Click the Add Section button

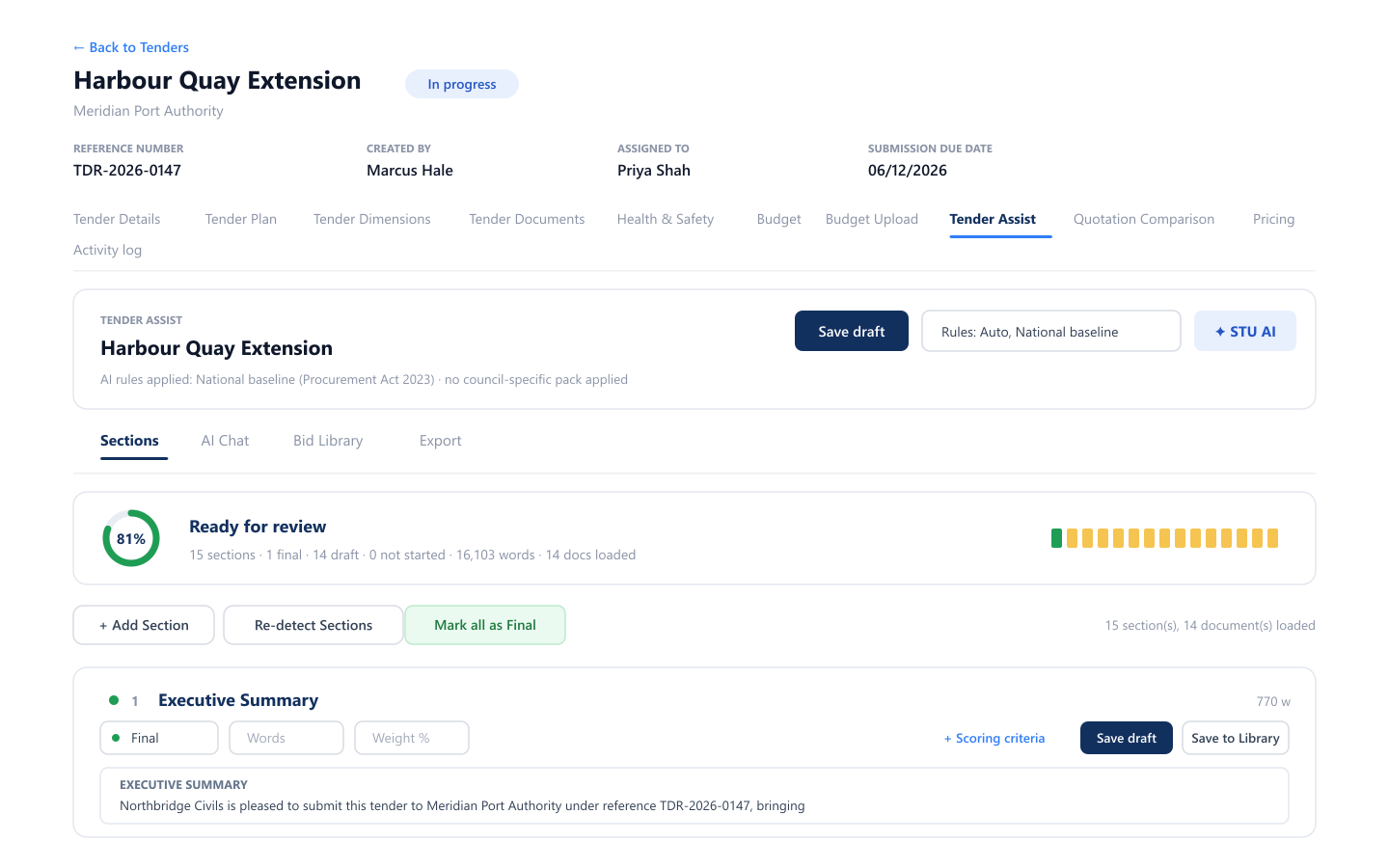[x=144, y=625]
